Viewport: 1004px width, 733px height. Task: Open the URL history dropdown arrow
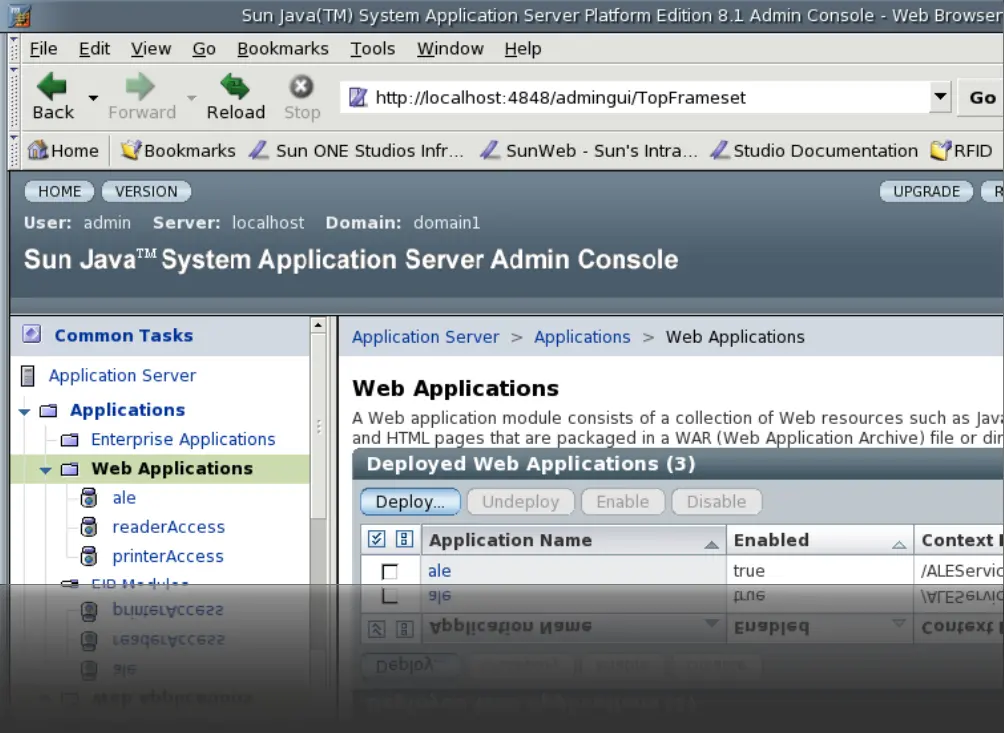[940, 97]
